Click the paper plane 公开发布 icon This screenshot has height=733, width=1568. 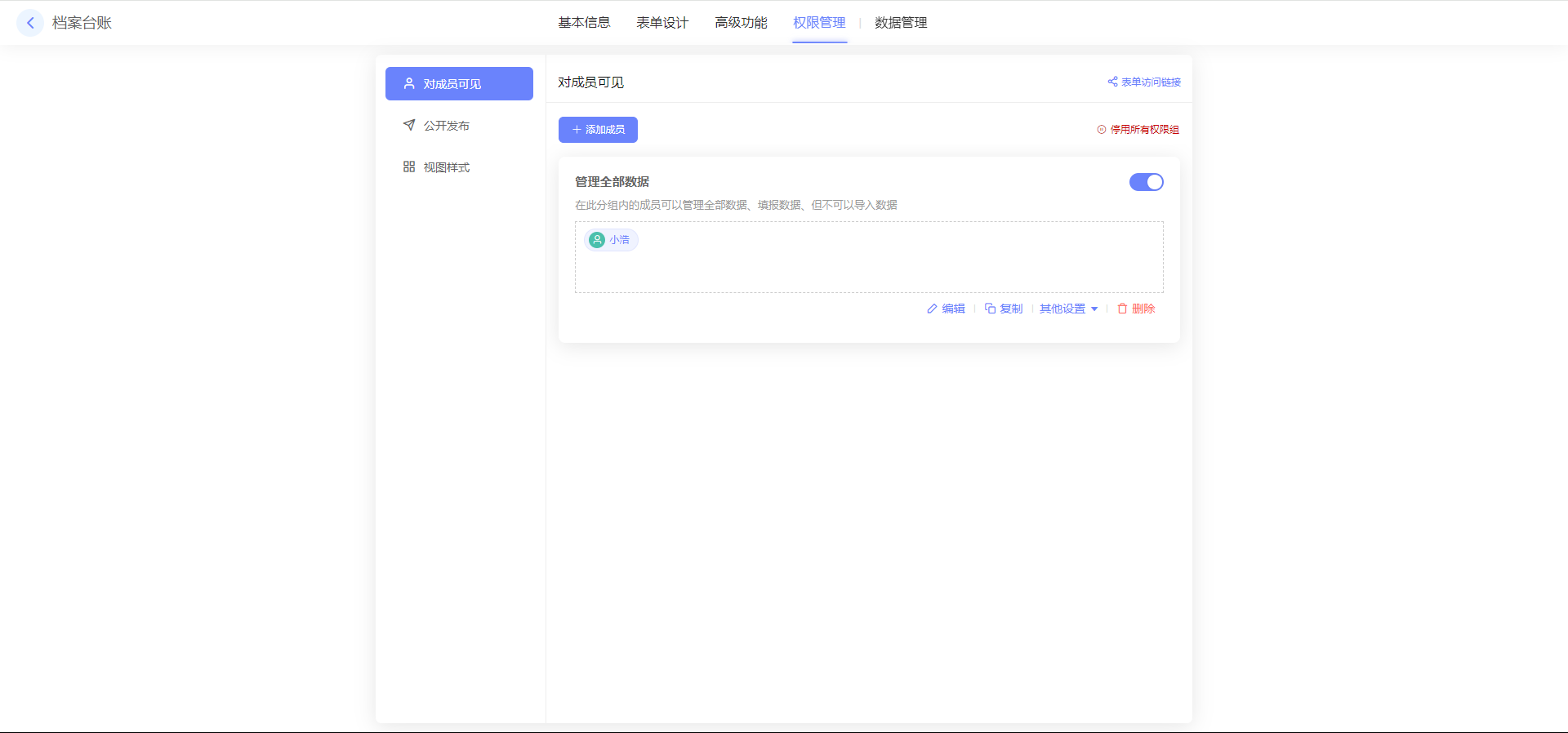409,125
